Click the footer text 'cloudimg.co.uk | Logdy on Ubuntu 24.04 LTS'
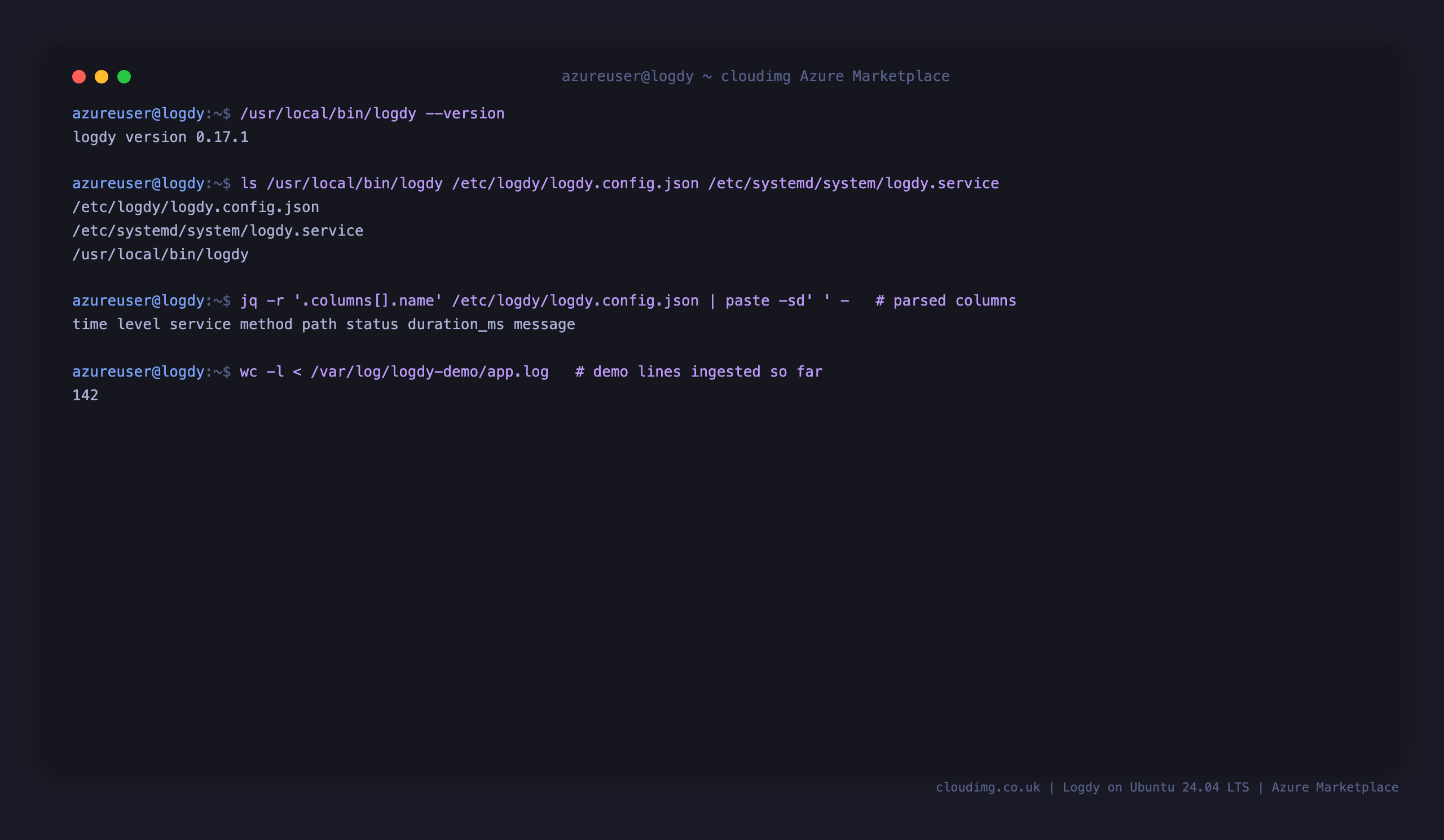1444x840 pixels. tap(1092, 788)
